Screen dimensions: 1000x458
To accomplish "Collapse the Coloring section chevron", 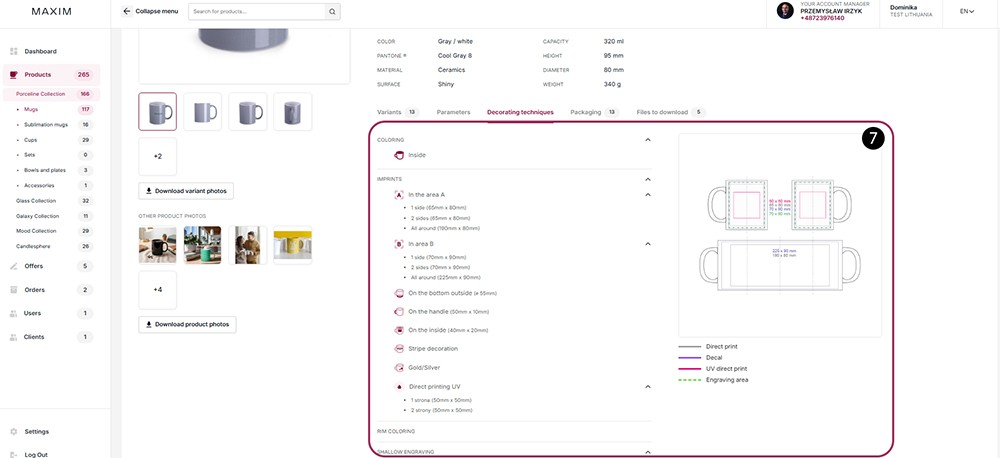I will click(647, 140).
